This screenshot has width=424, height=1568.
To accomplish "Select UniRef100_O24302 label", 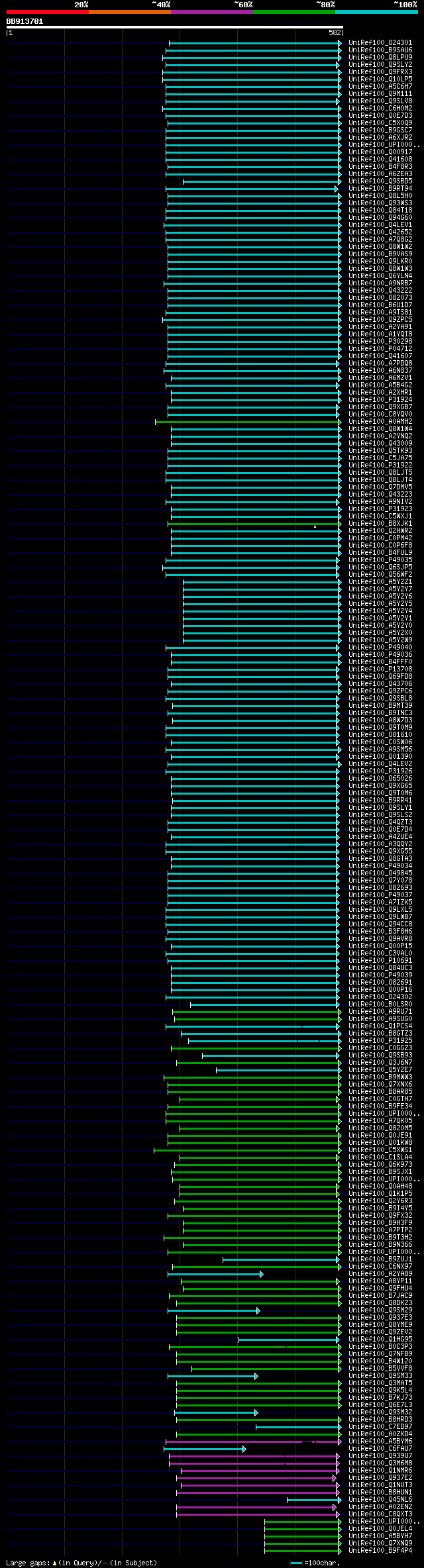I will [x=380, y=997].
